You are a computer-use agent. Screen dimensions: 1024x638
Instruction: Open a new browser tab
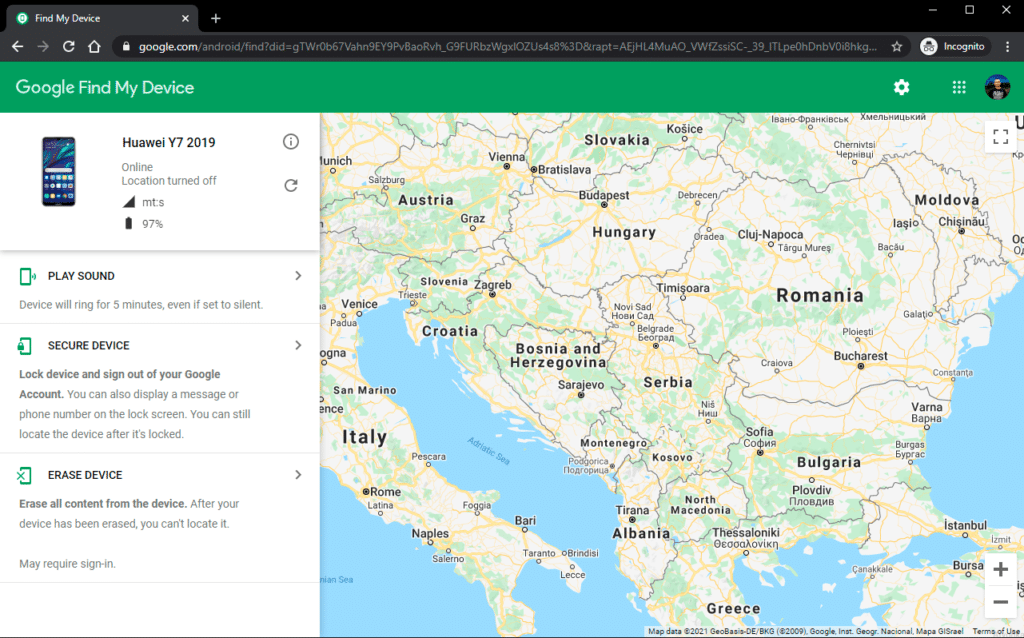pos(216,18)
